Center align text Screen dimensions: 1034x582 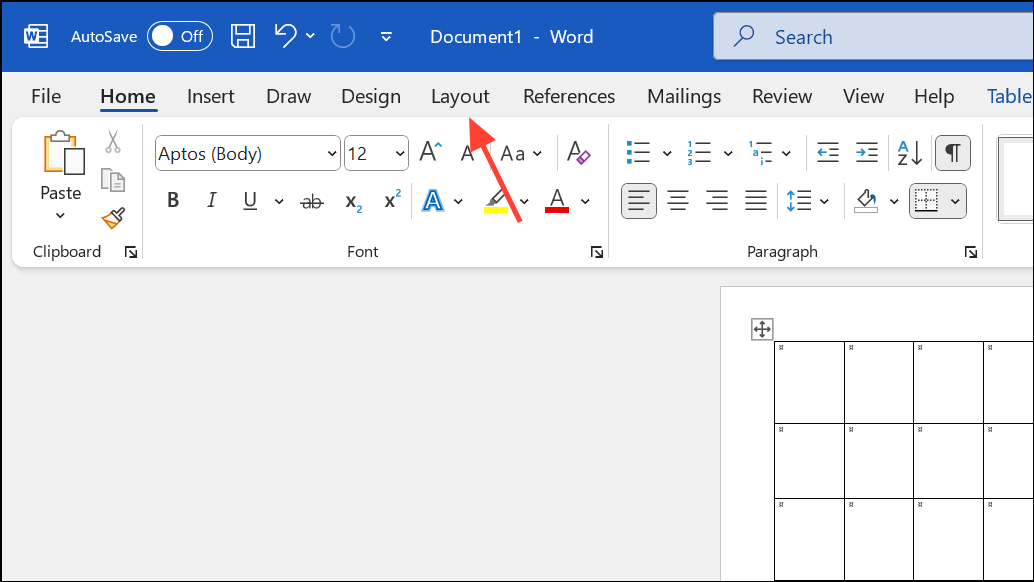point(678,200)
